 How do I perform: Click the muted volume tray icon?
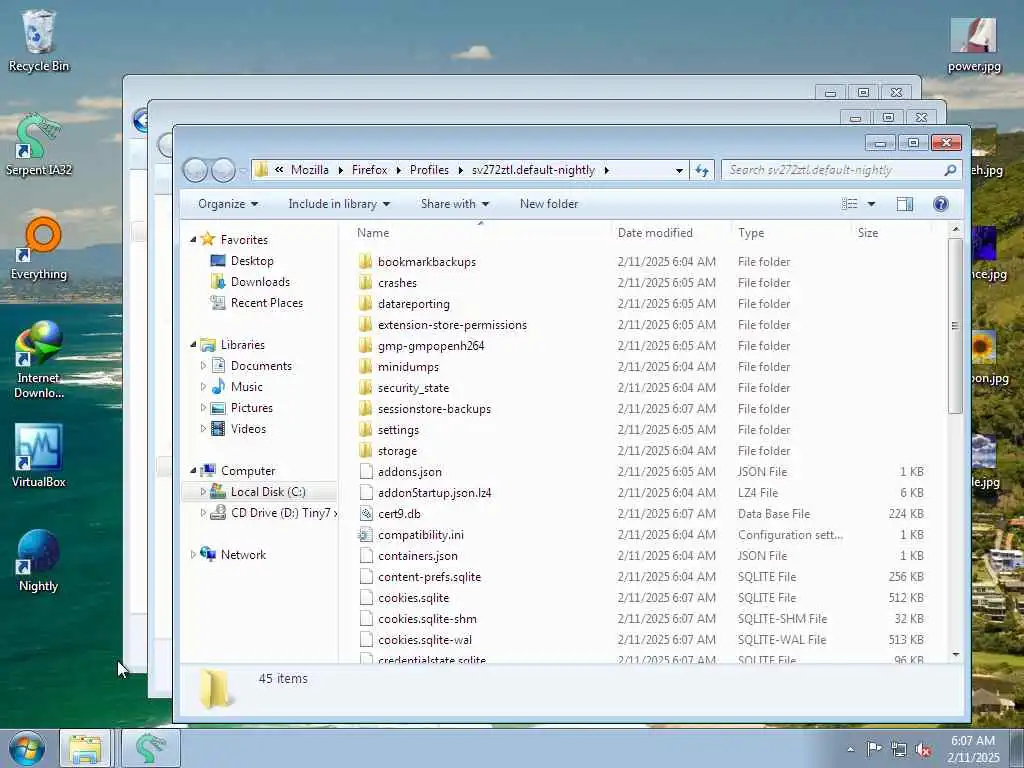click(923, 749)
